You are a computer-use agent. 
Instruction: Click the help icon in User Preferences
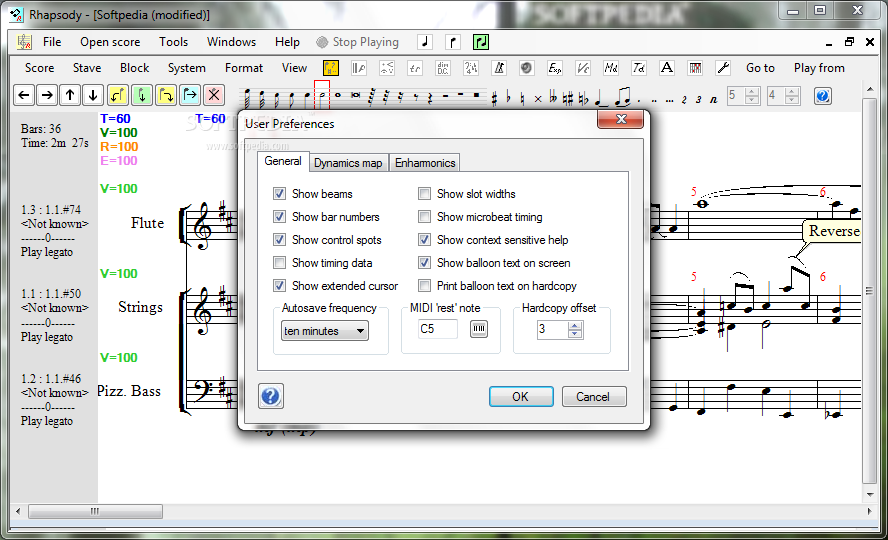pyautogui.click(x=271, y=396)
